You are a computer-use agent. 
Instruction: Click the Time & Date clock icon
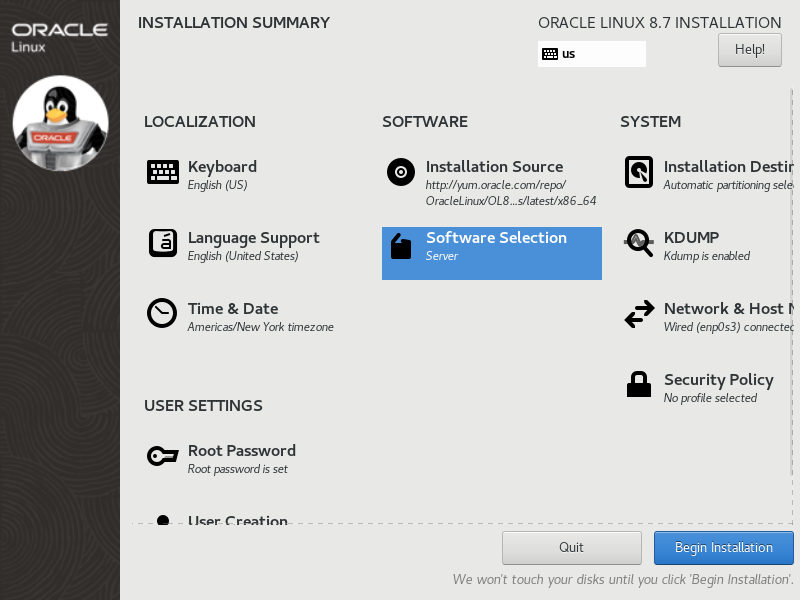[x=162, y=313]
